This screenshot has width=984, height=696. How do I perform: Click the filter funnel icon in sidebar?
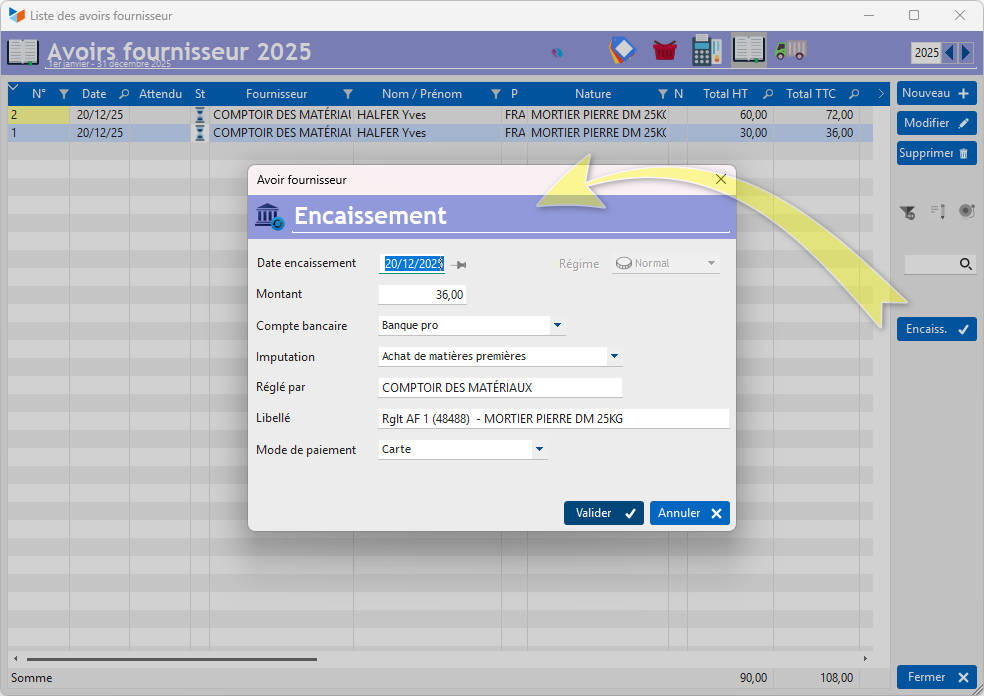pyautogui.click(x=907, y=211)
